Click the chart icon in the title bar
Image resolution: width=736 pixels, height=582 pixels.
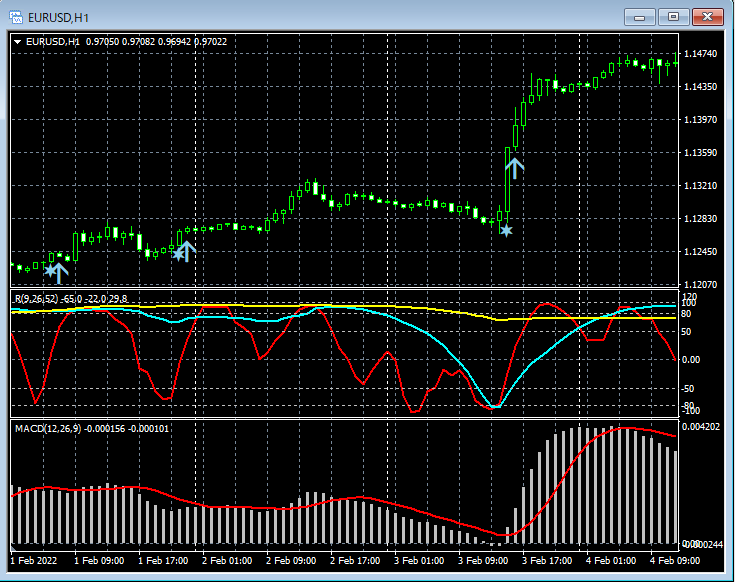tap(17, 16)
